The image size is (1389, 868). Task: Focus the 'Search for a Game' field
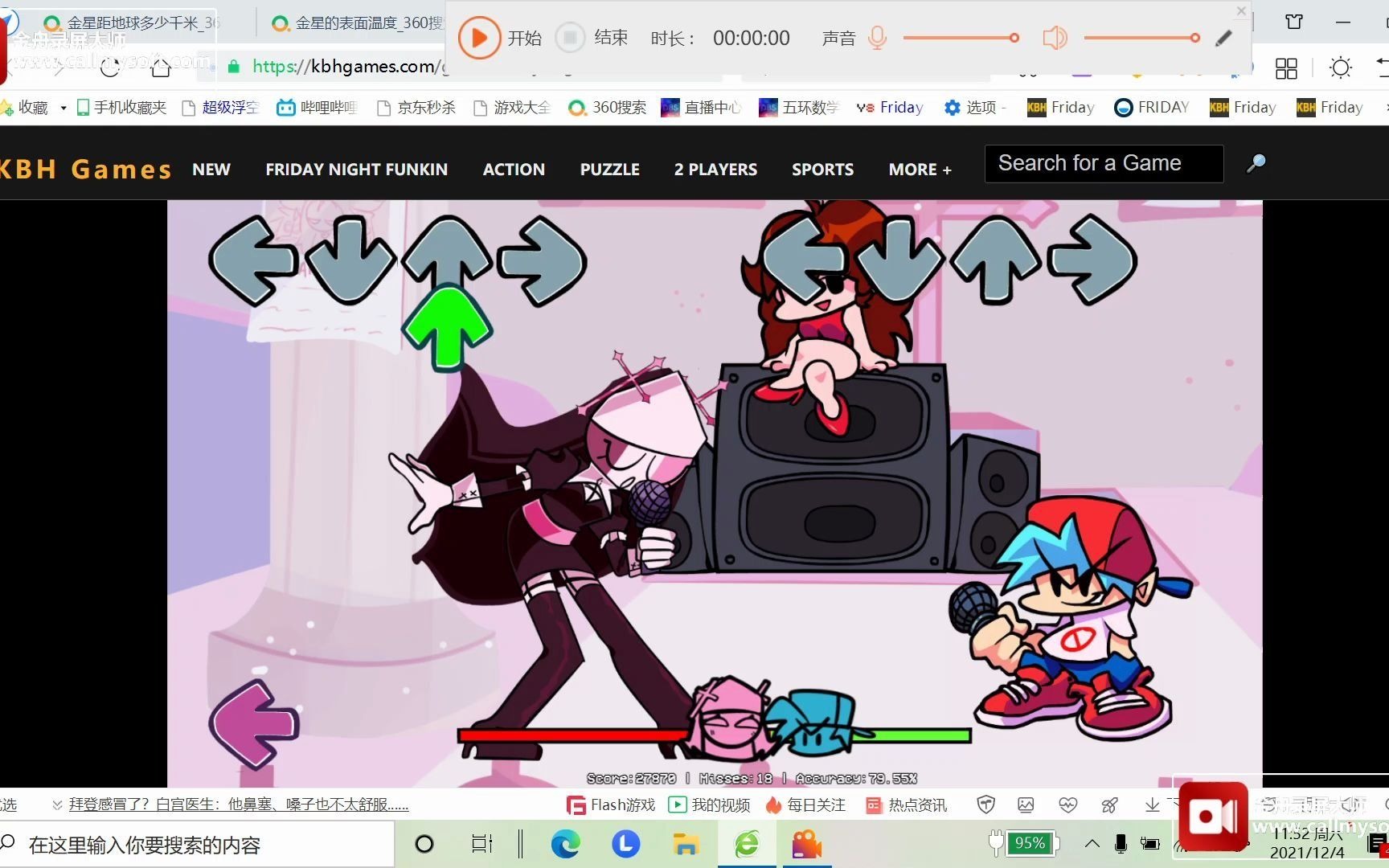click(x=1104, y=164)
